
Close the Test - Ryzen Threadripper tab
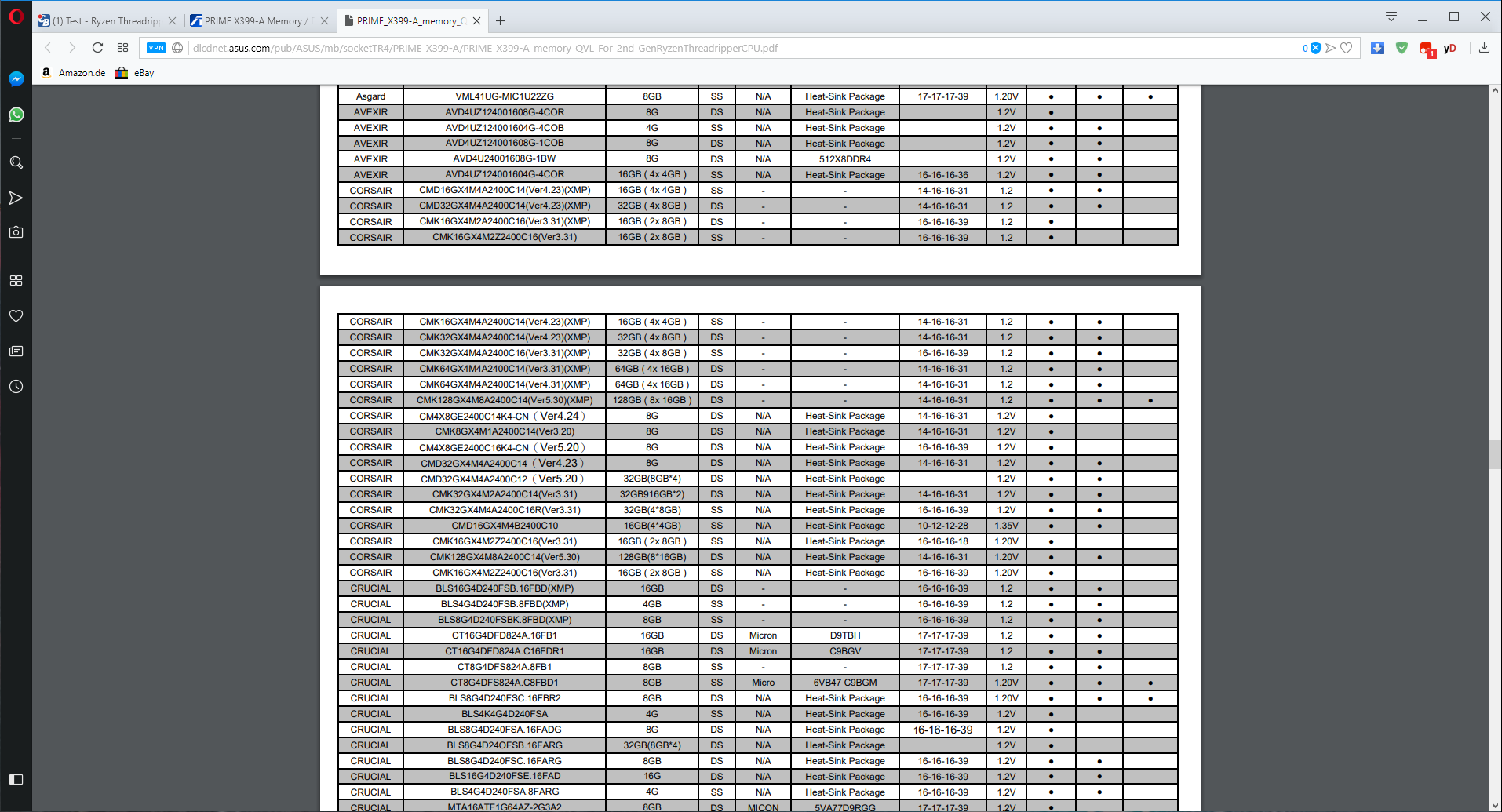coord(172,21)
